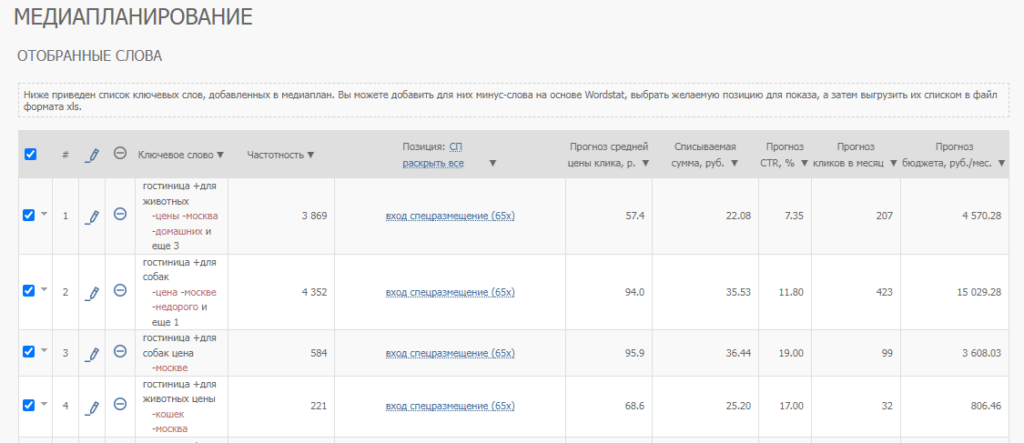This screenshot has height=443, width=1024.
Task: Click the header minus circle icon
Action: 120,154
